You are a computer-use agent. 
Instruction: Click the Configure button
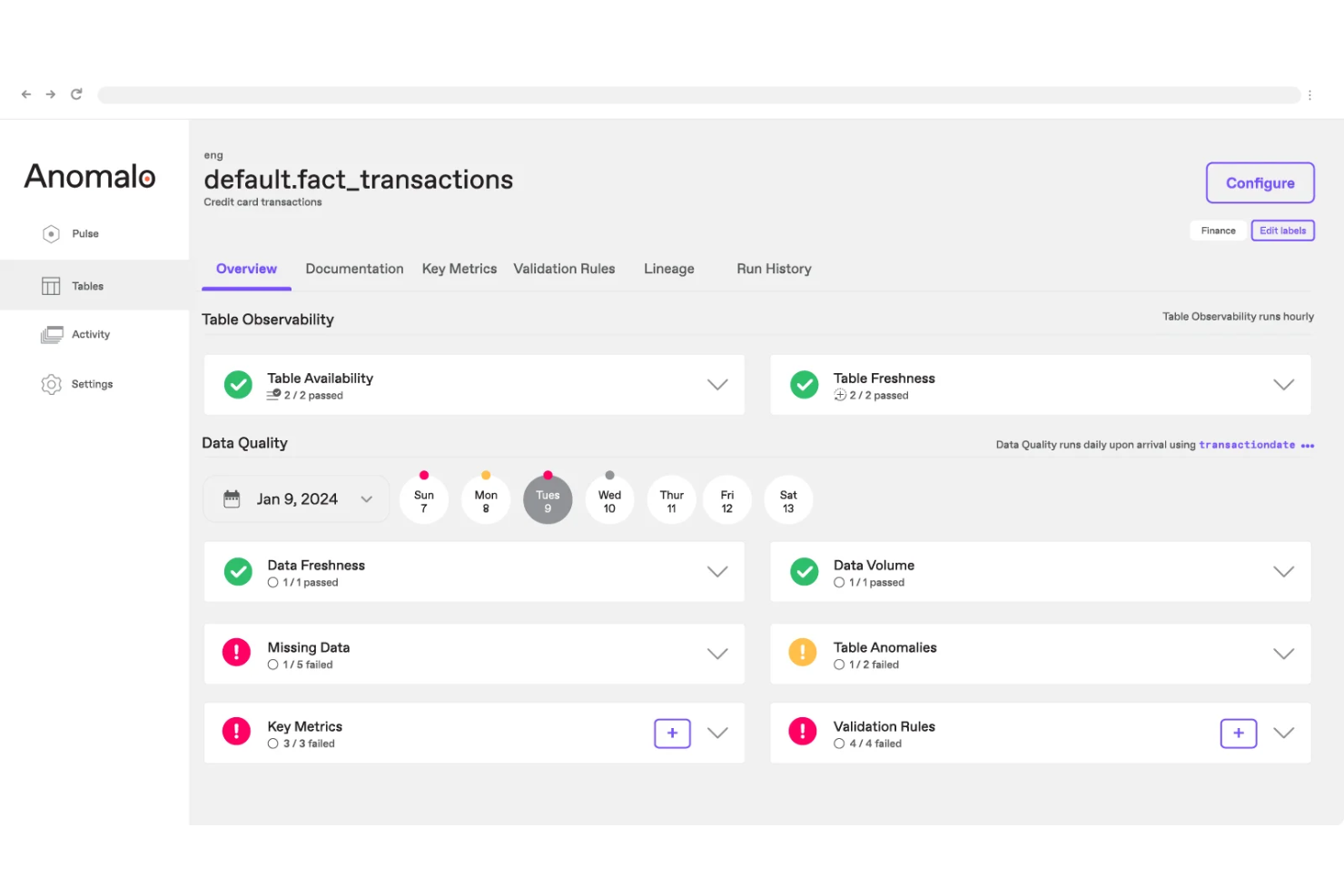tap(1260, 182)
